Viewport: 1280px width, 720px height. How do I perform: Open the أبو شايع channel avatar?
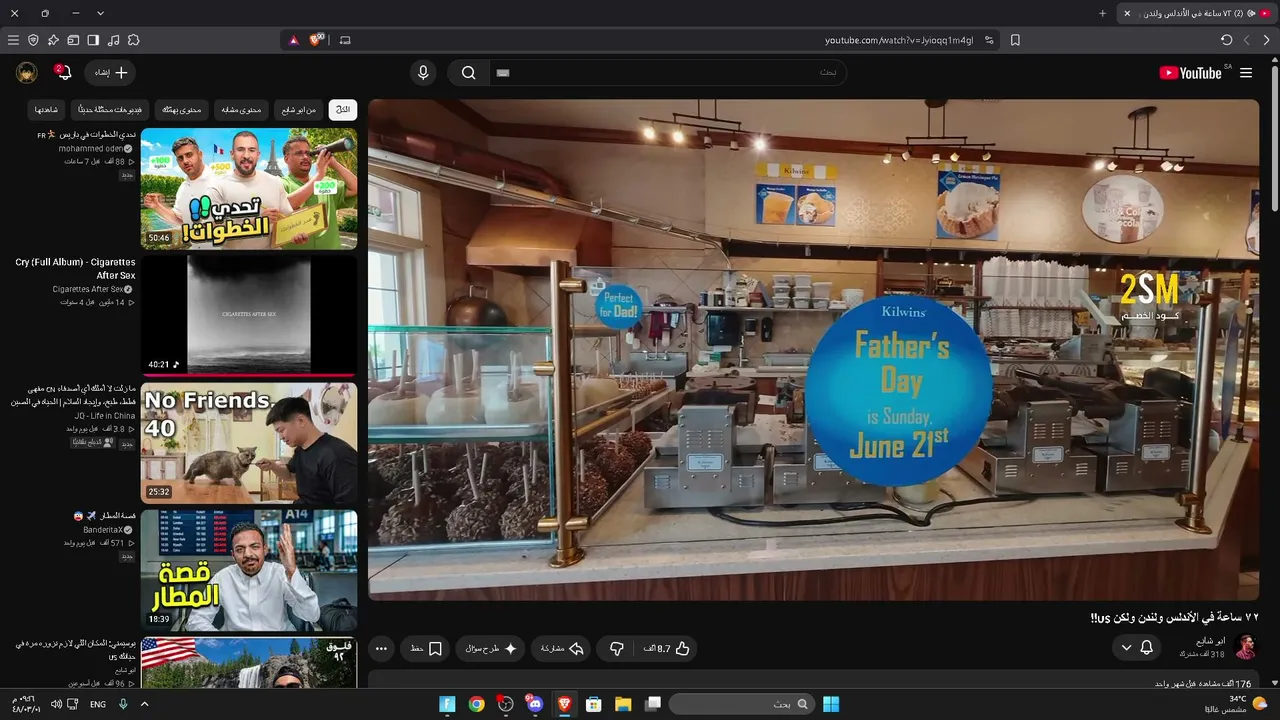pos(1245,647)
